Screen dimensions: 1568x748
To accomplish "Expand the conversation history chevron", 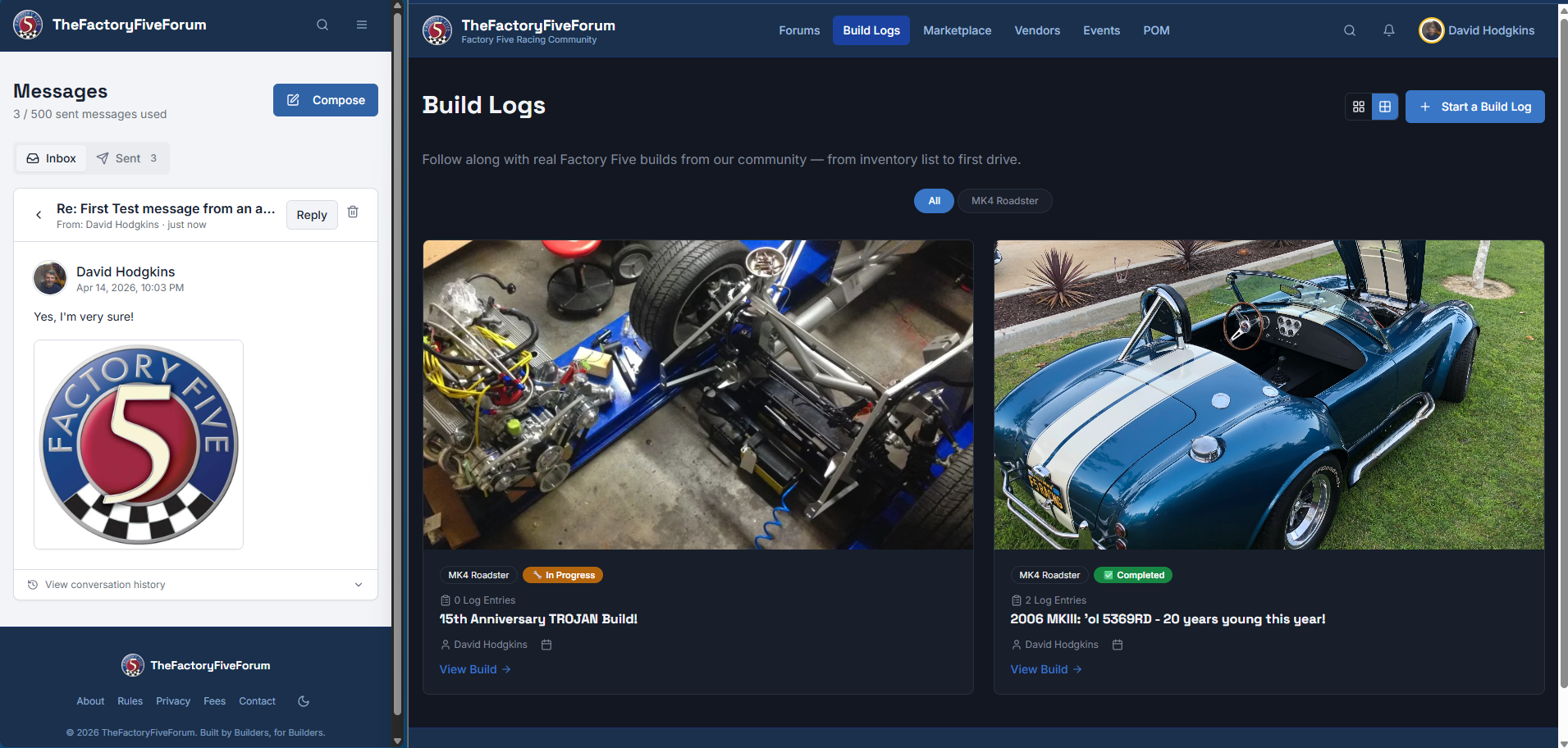I will point(359,585).
